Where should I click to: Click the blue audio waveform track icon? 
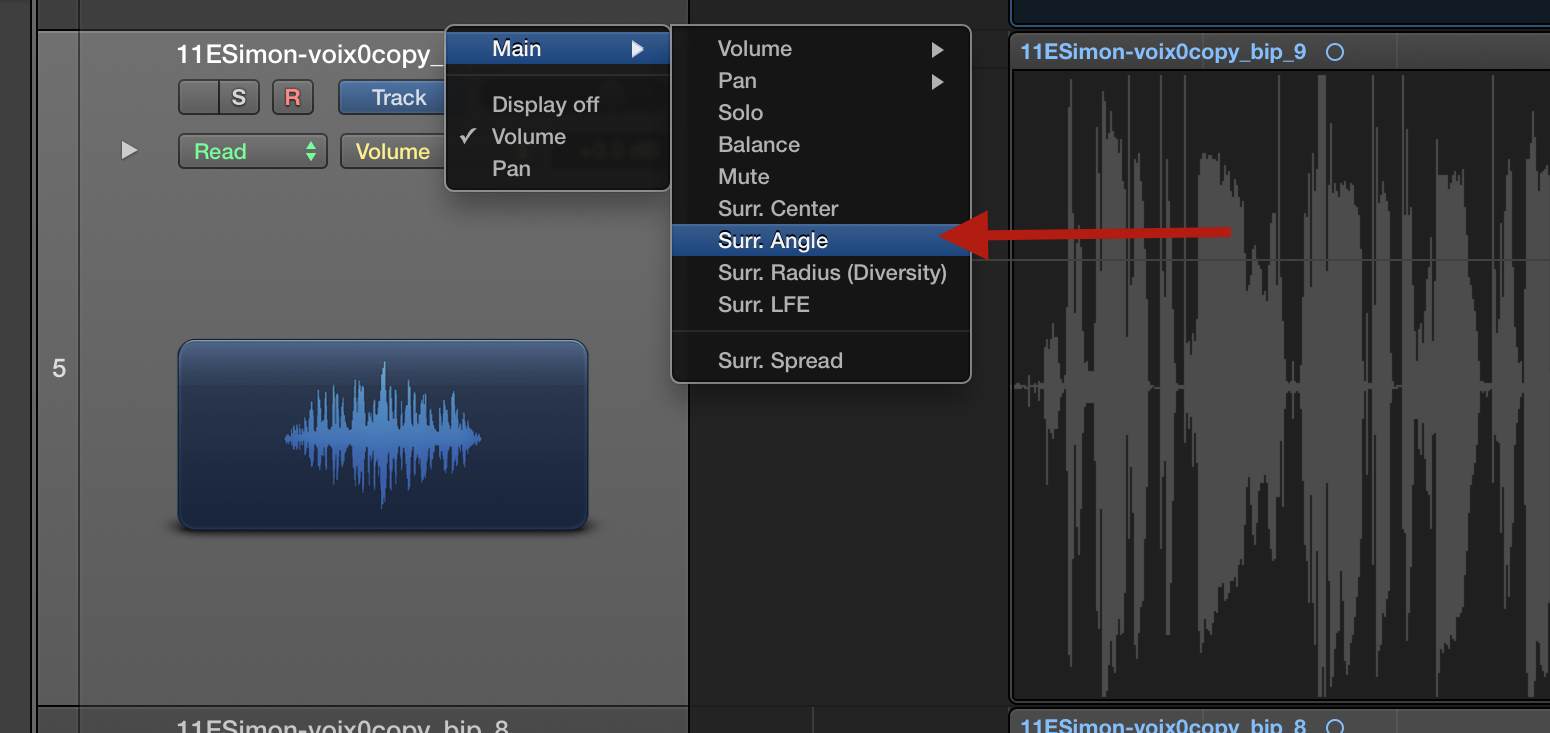coord(382,435)
